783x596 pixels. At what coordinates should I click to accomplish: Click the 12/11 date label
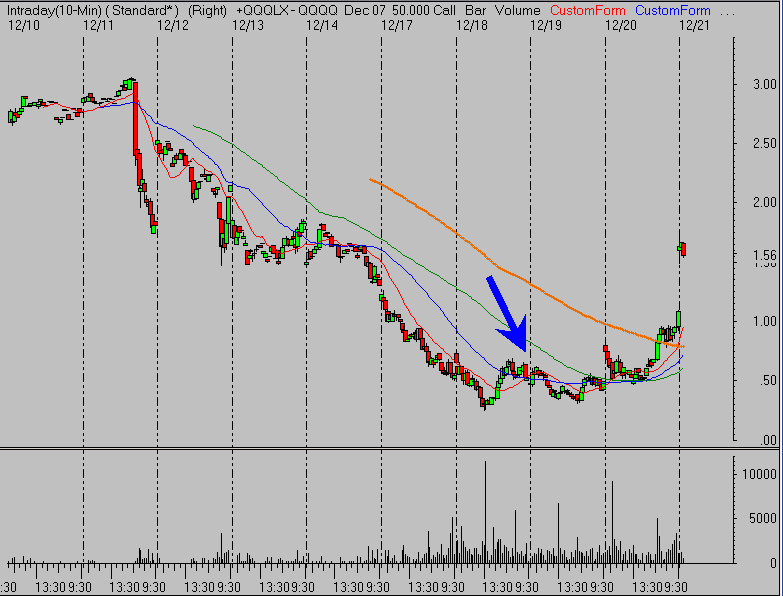(98, 25)
